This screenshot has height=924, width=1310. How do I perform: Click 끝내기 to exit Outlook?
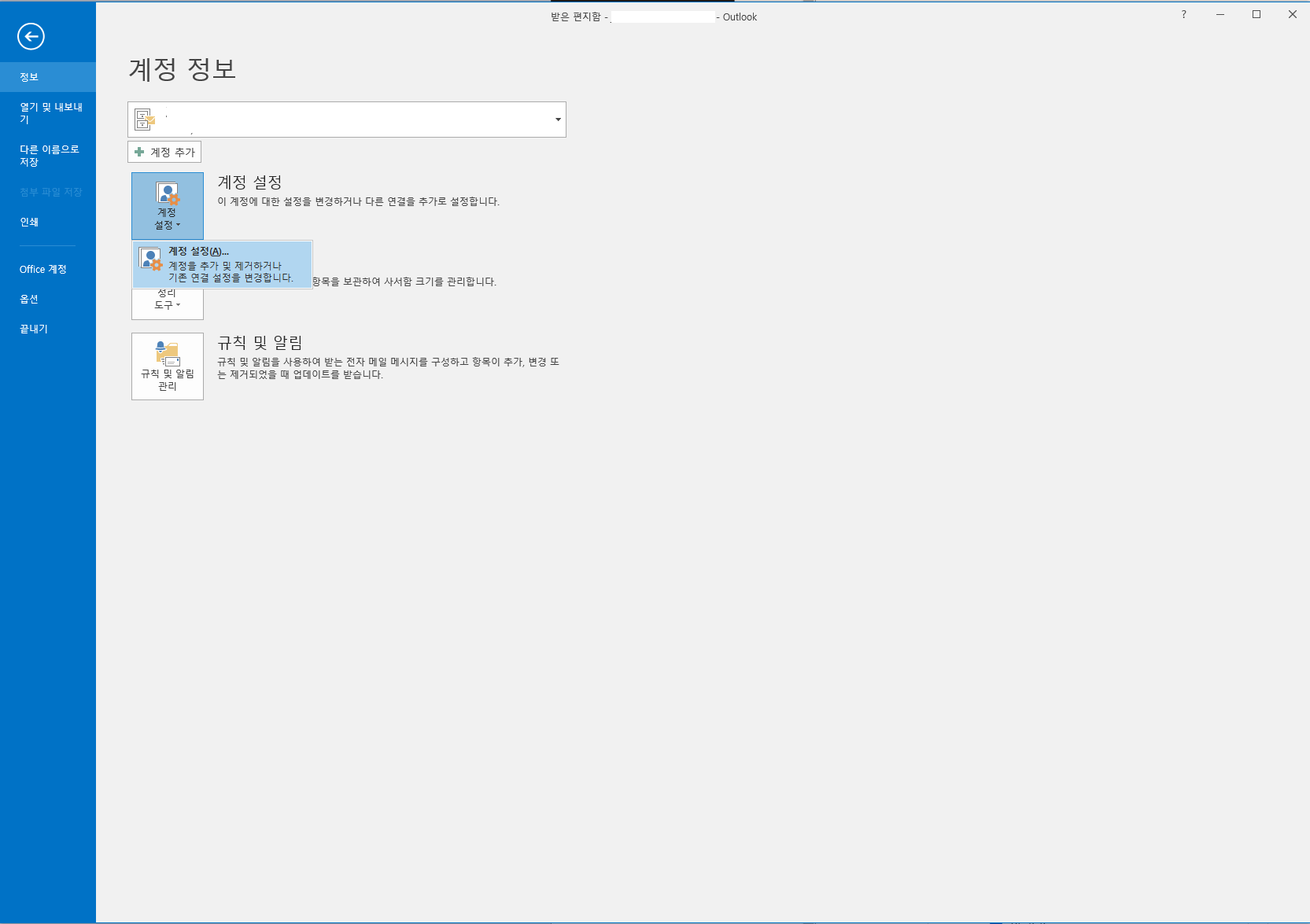[x=48, y=329]
